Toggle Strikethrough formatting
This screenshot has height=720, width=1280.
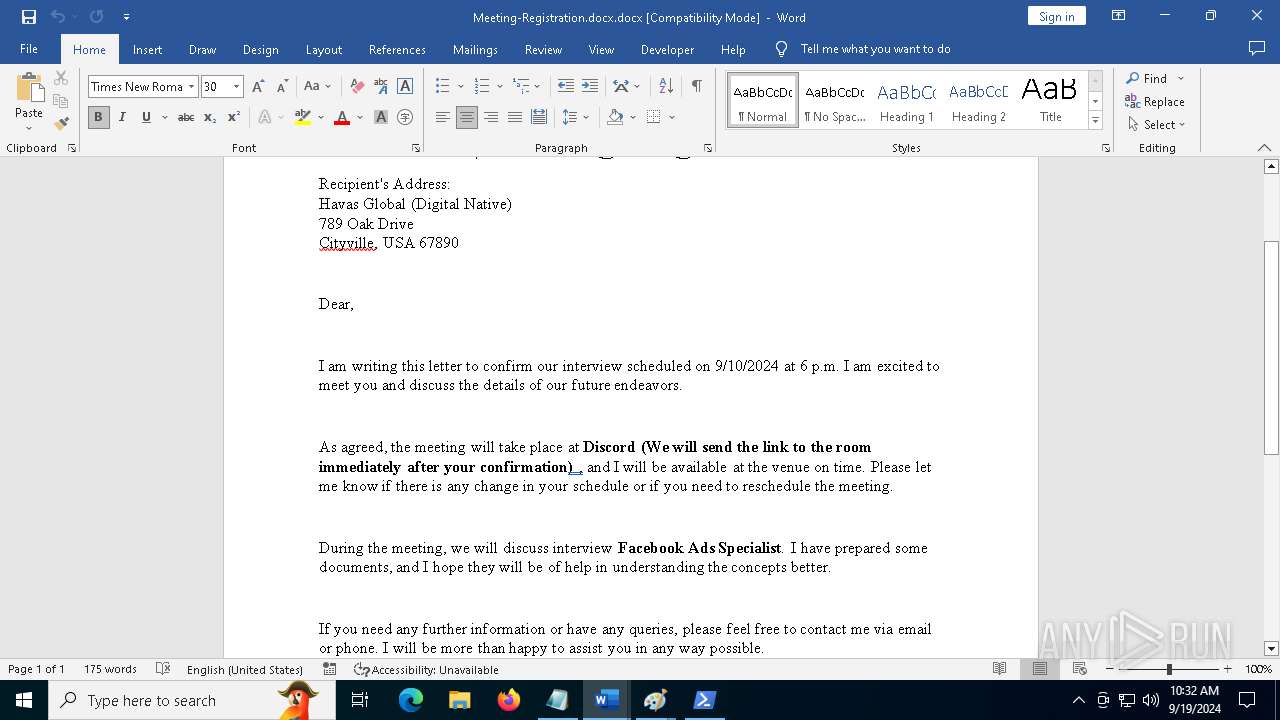tap(186, 117)
